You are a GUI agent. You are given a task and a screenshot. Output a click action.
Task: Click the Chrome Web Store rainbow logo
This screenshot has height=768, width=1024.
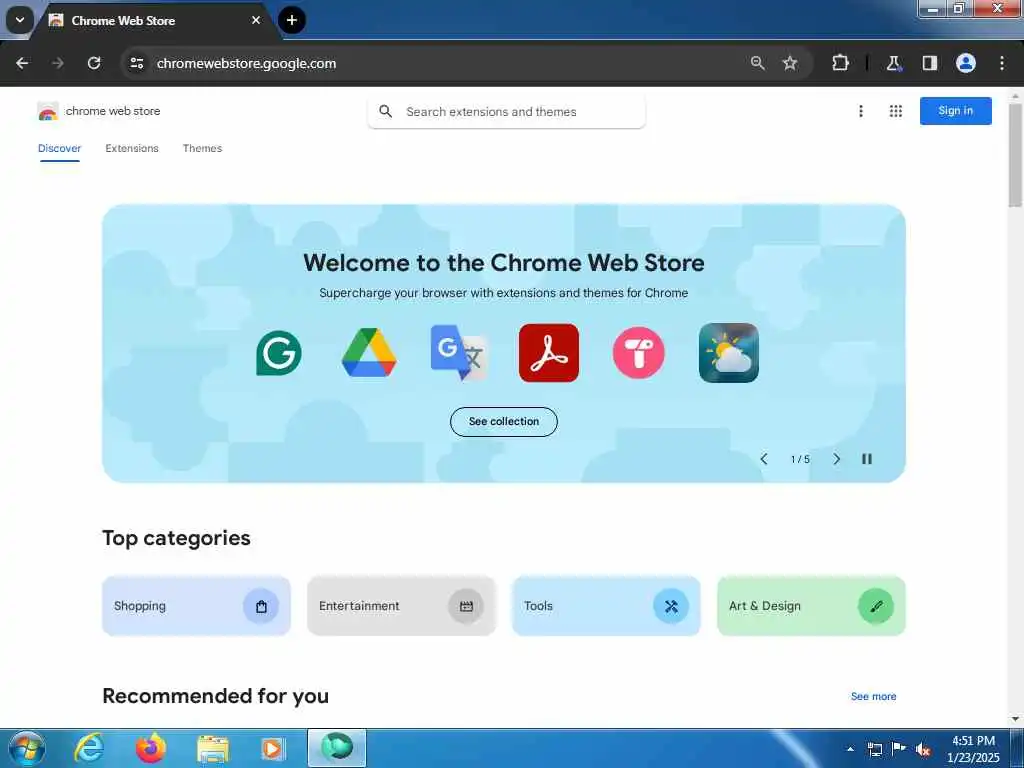(x=48, y=112)
